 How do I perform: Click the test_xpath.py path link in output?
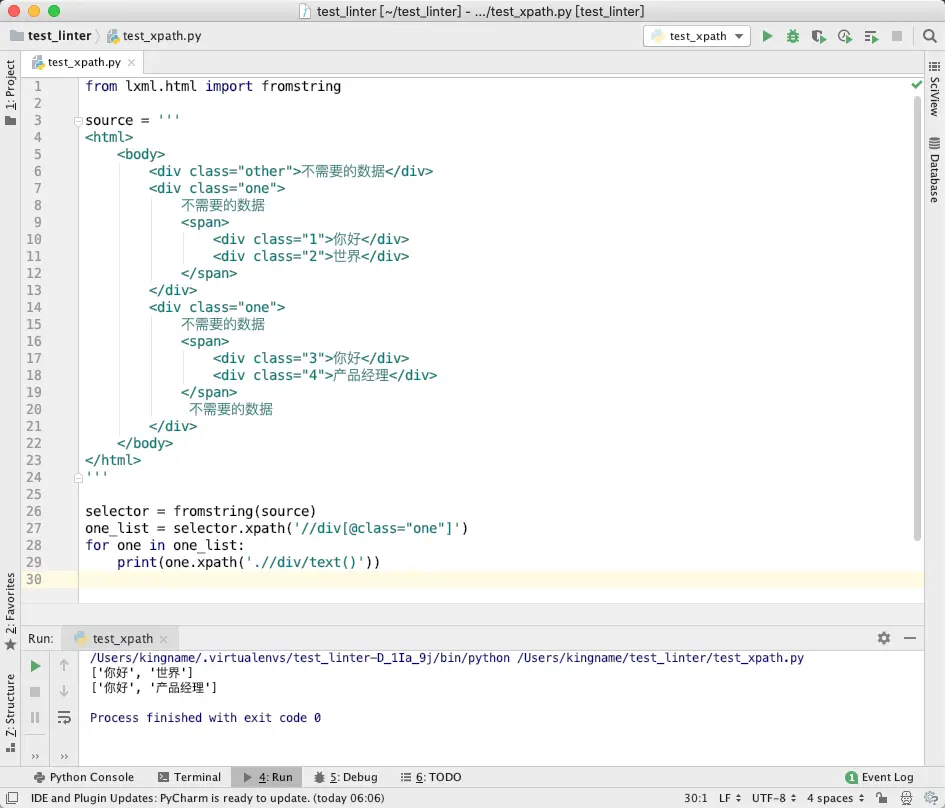coord(660,658)
